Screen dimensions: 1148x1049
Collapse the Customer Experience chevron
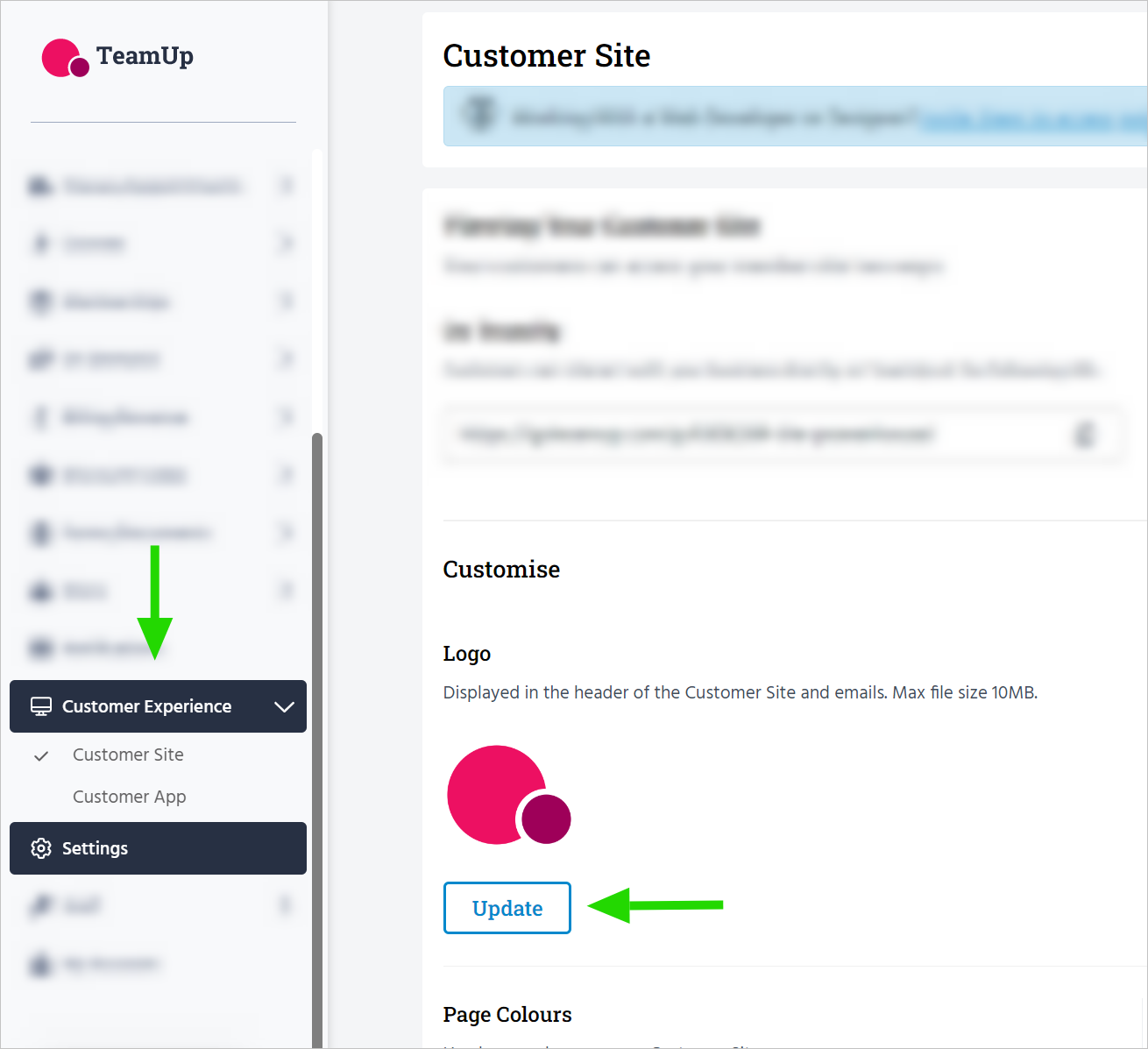point(284,706)
